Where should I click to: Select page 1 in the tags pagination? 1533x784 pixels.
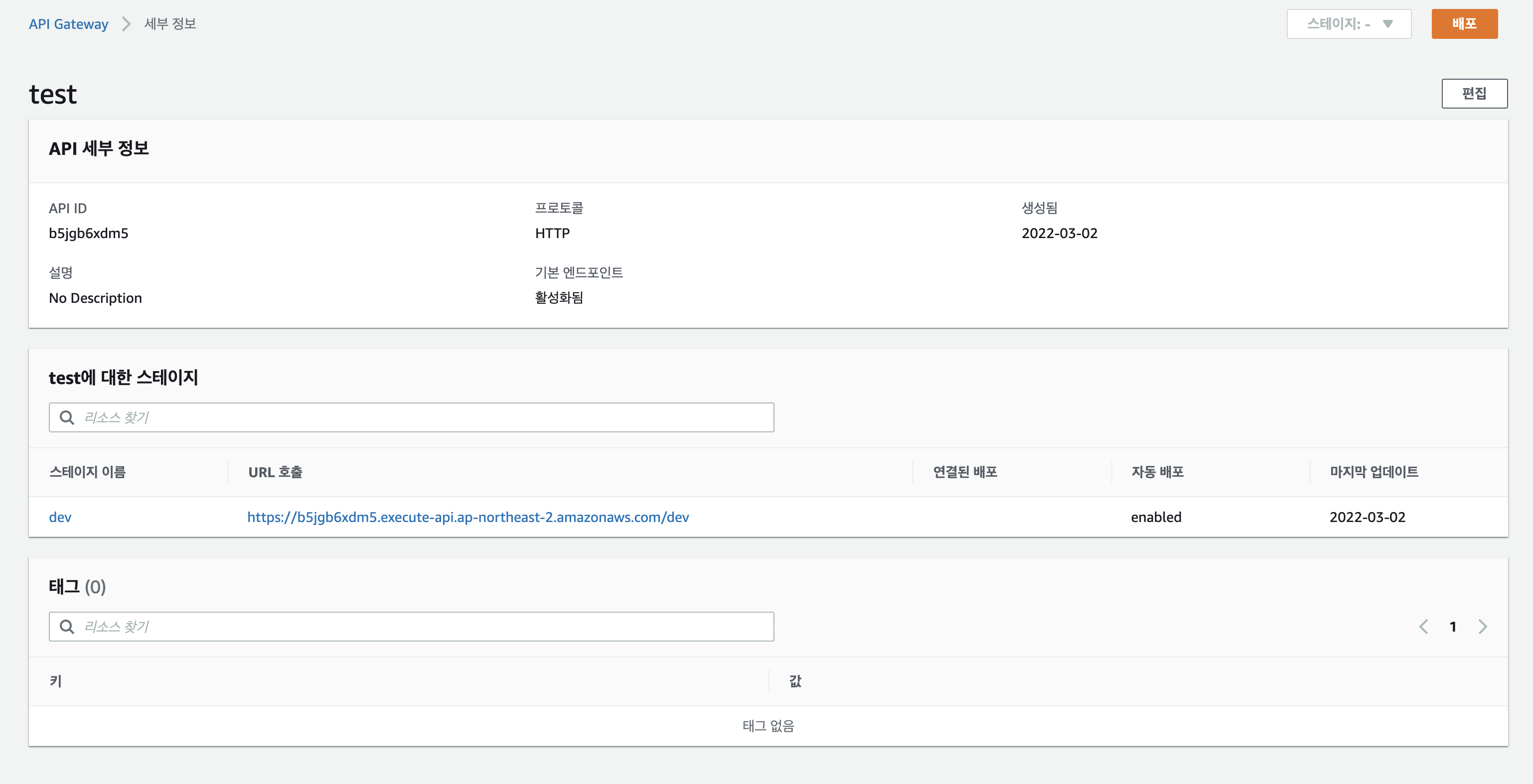[x=1453, y=627]
